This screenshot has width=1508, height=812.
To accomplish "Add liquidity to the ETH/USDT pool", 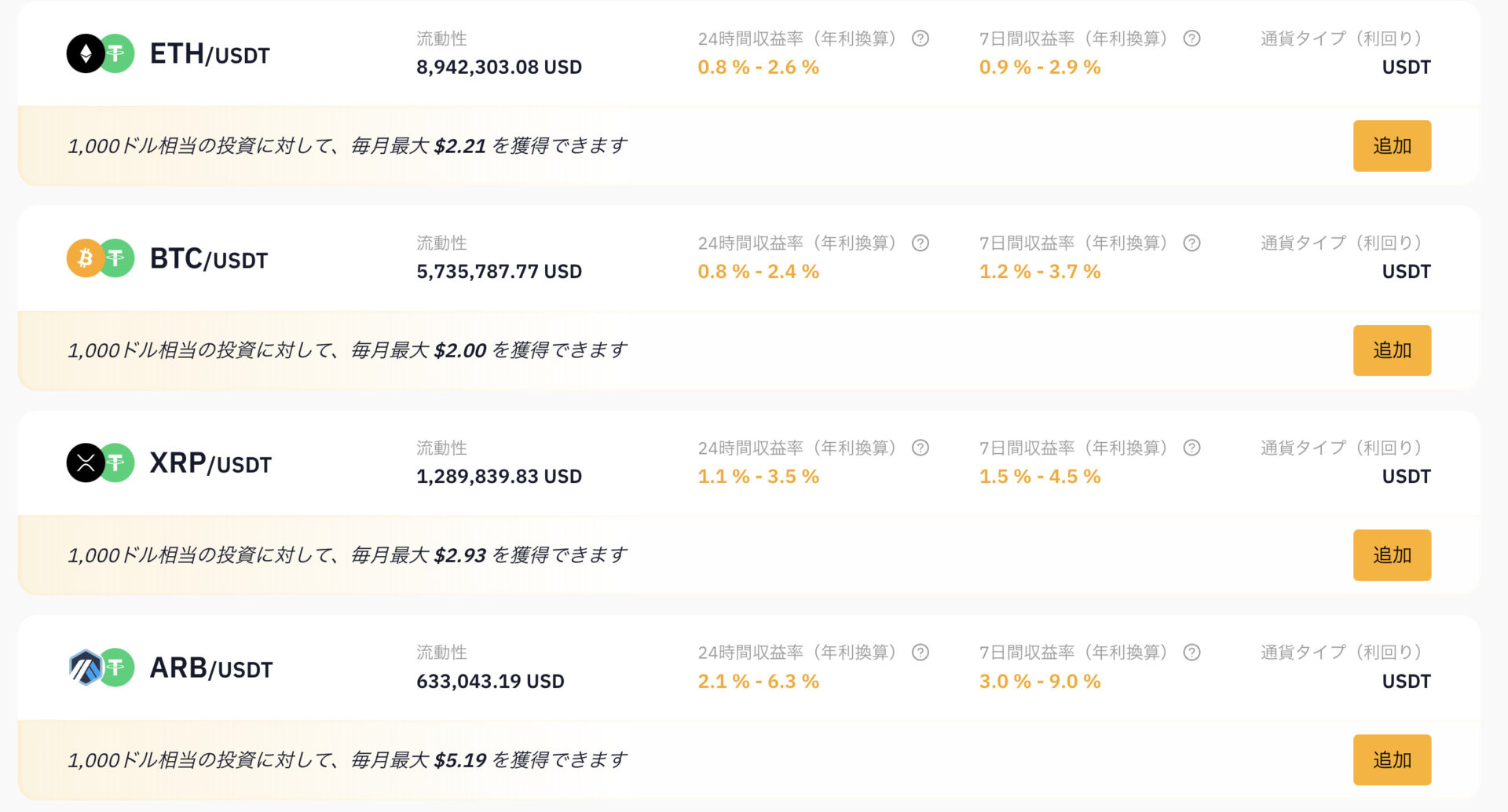I will pyautogui.click(x=1392, y=146).
